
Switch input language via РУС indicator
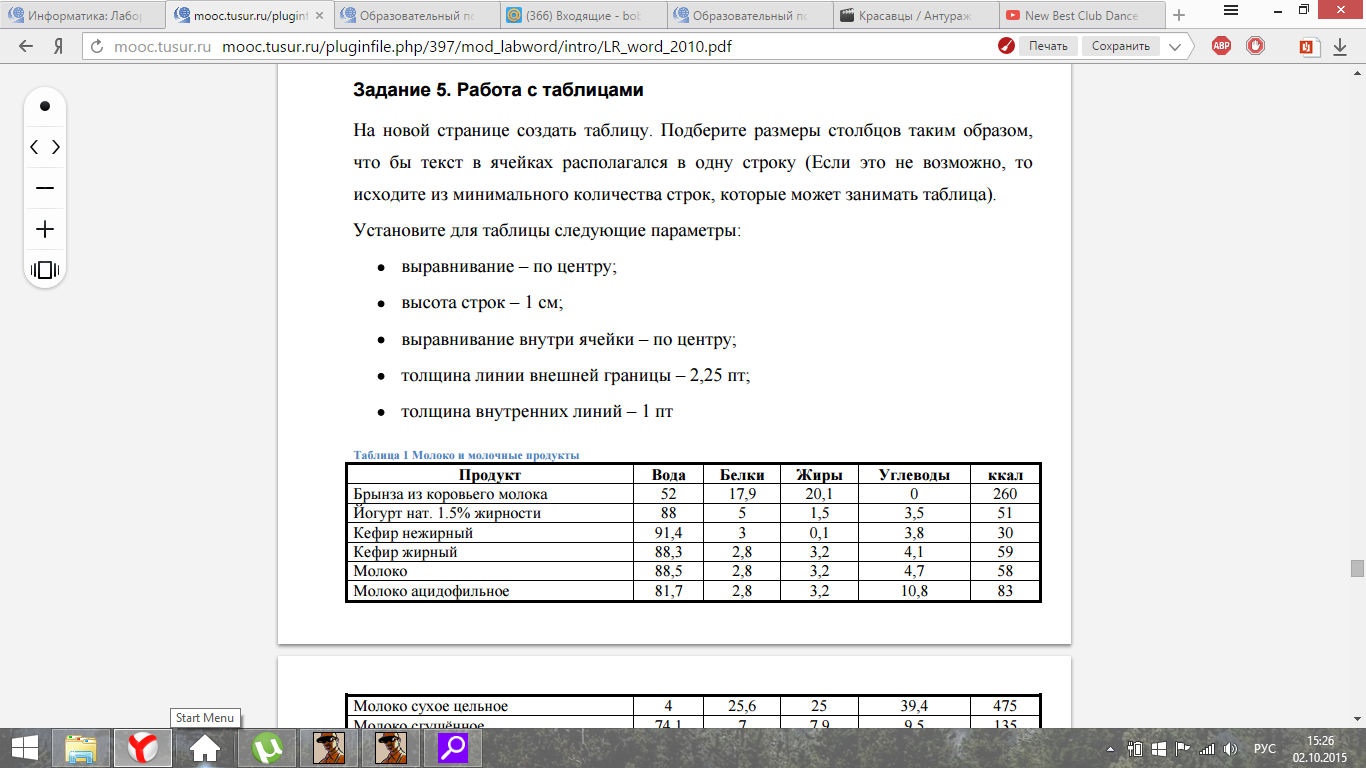(x=1265, y=748)
